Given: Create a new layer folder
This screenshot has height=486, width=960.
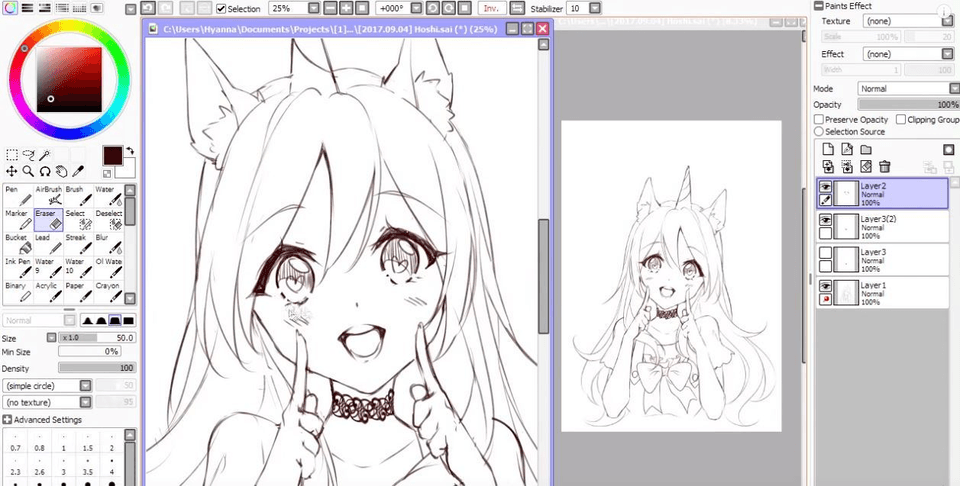Looking at the screenshot, I should (x=866, y=150).
